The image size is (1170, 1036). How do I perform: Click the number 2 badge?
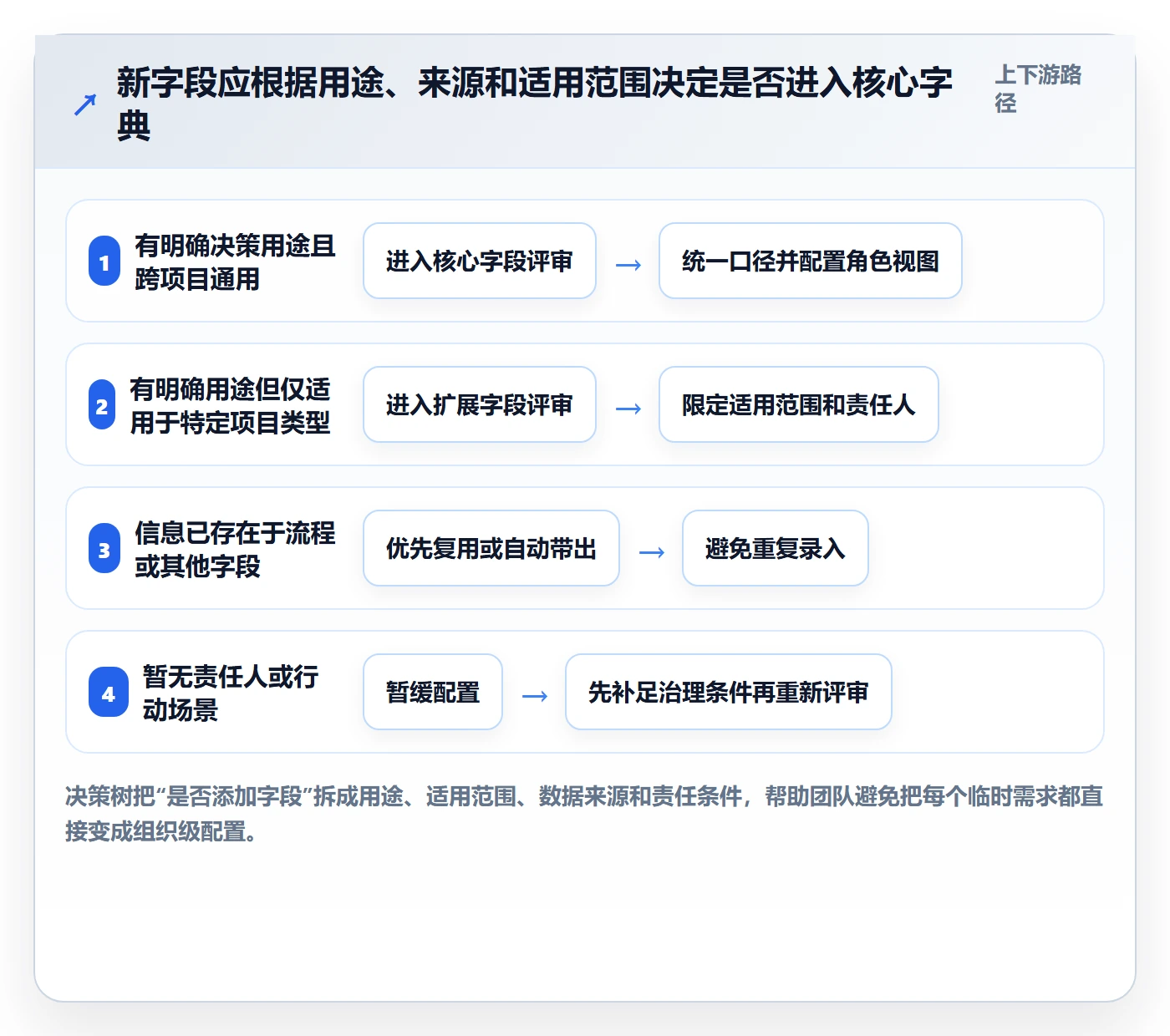(x=102, y=405)
